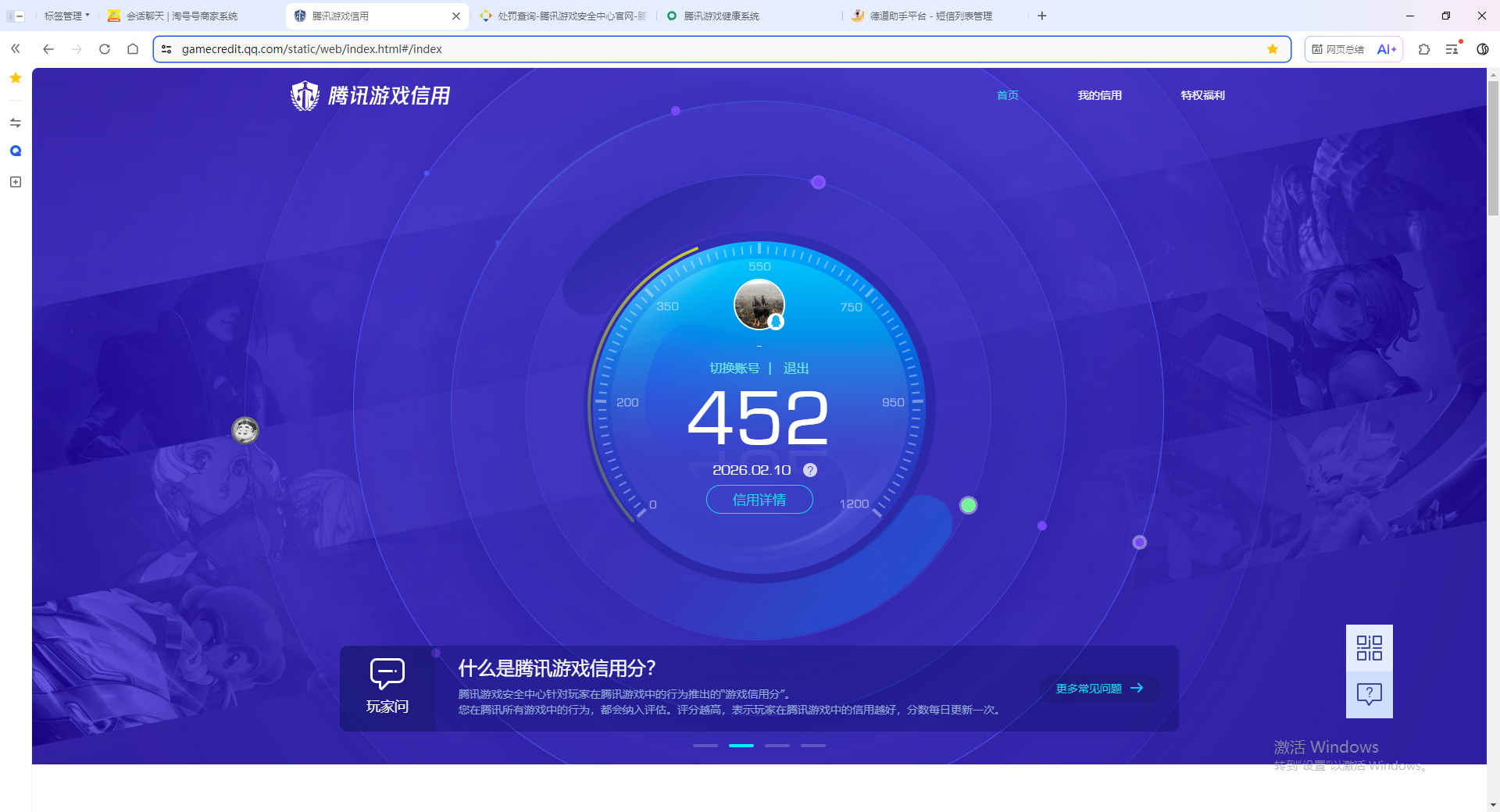1500x812 pixels.
Task: Open the QR code panel on the right
Action: (x=1369, y=648)
